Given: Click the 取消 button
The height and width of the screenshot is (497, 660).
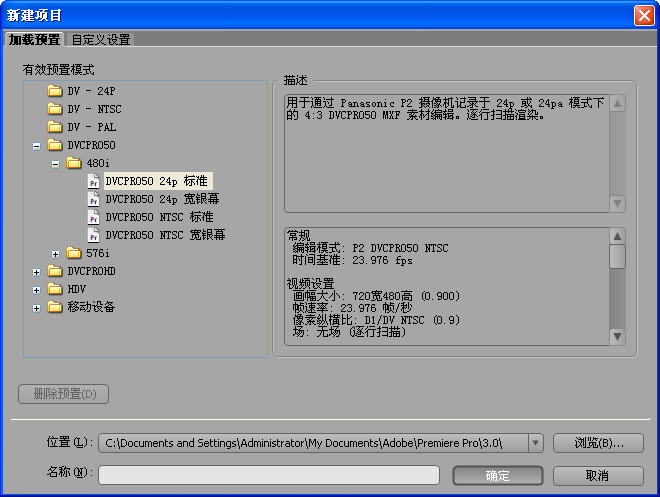Looking at the screenshot, I should [598, 475].
